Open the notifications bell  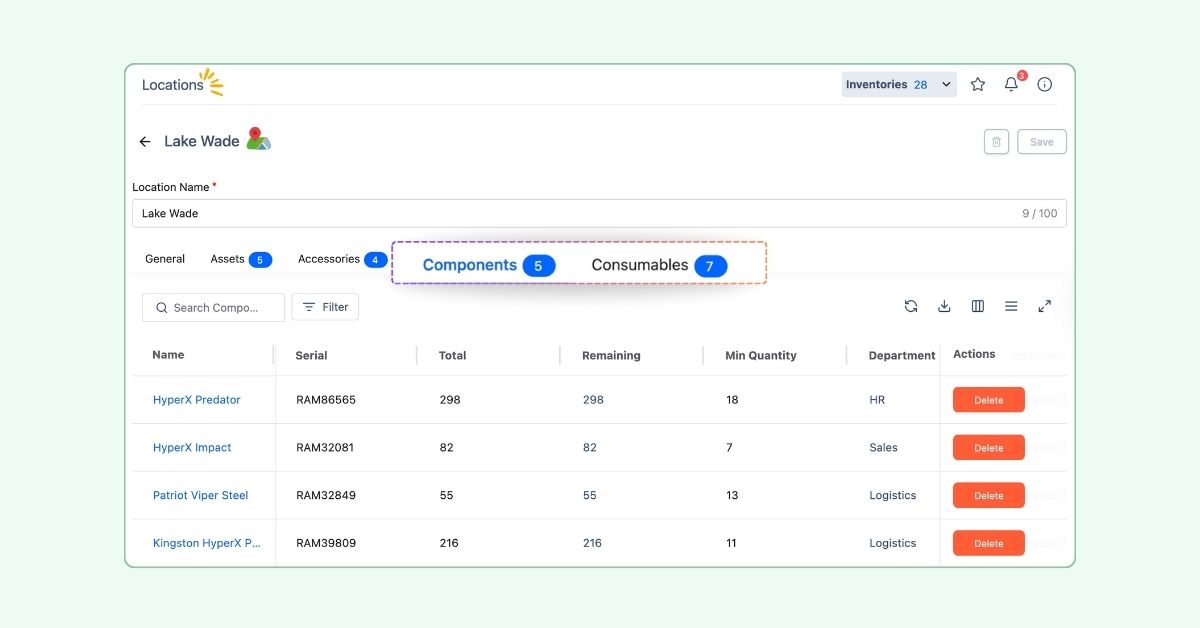pos(1011,85)
